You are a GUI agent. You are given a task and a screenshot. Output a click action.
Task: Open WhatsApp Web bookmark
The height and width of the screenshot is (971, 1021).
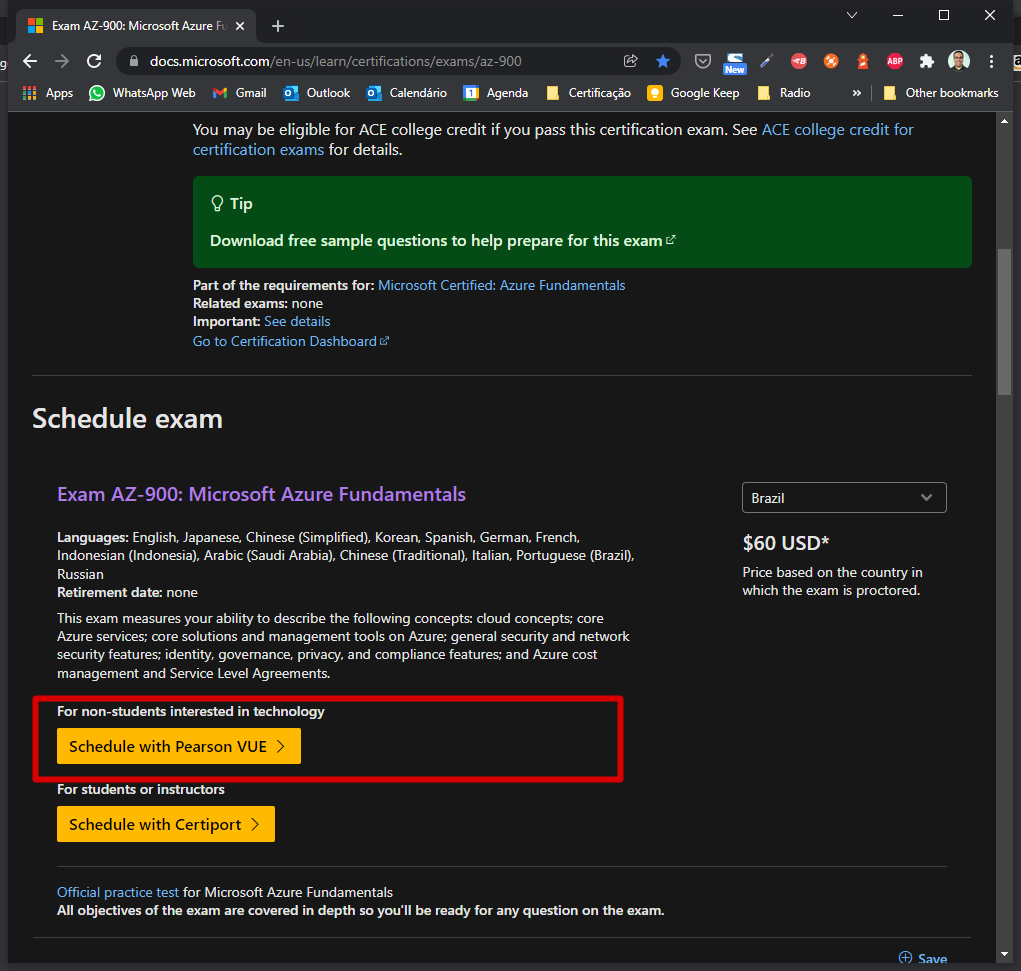(x=142, y=93)
